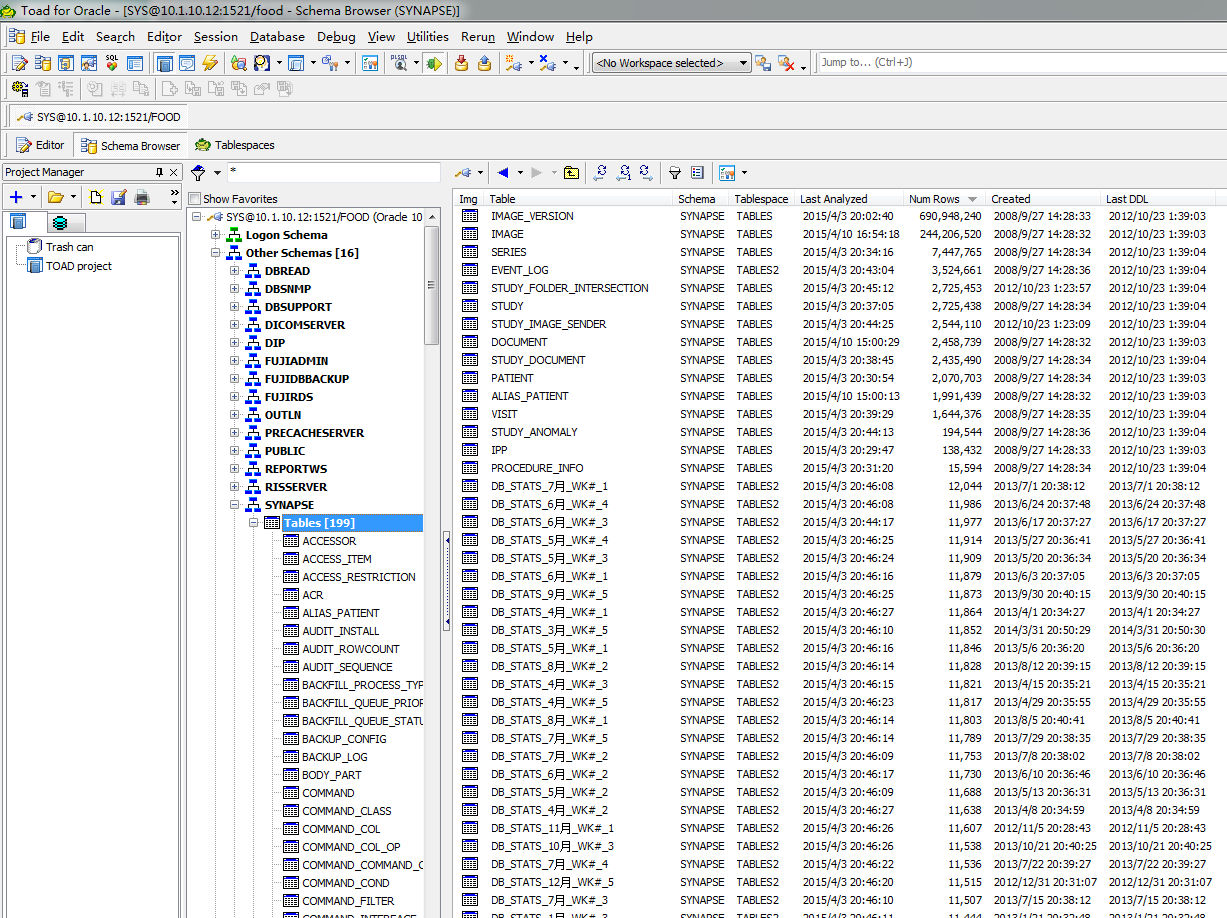Image resolution: width=1227 pixels, height=918 pixels.
Task: Save the current workspace icon
Action: (763, 63)
